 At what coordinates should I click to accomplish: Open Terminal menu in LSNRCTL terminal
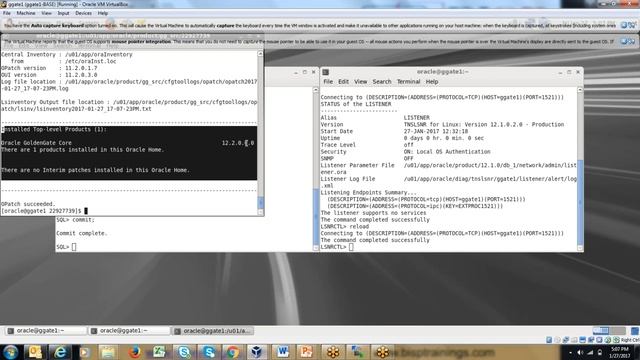pyautogui.click(x=408, y=82)
